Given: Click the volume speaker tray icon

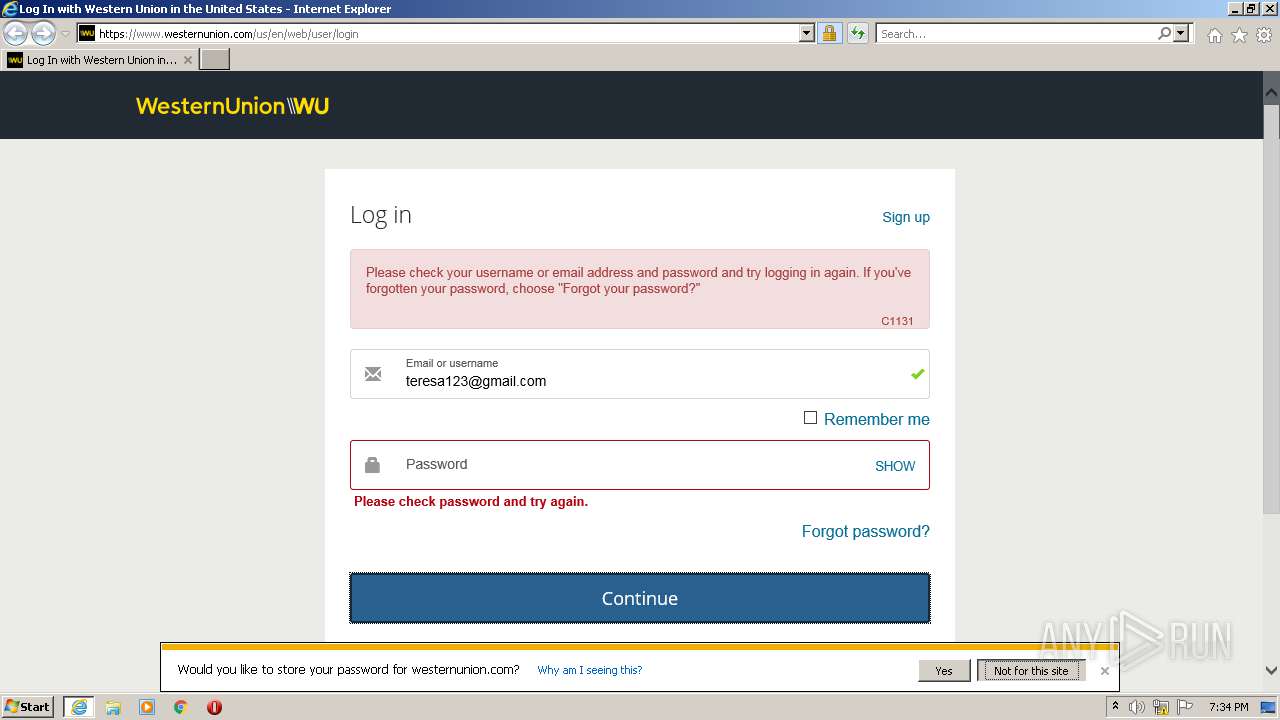Looking at the screenshot, I should 1137,707.
